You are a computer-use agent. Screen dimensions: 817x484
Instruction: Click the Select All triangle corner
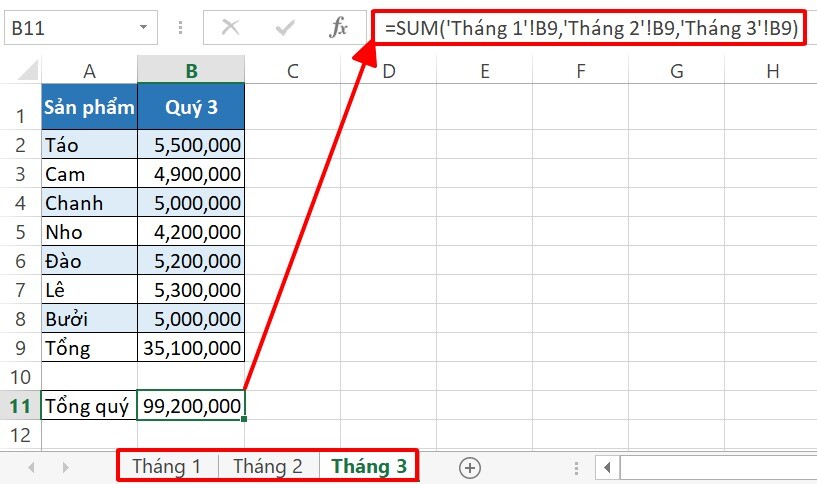point(28,70)
